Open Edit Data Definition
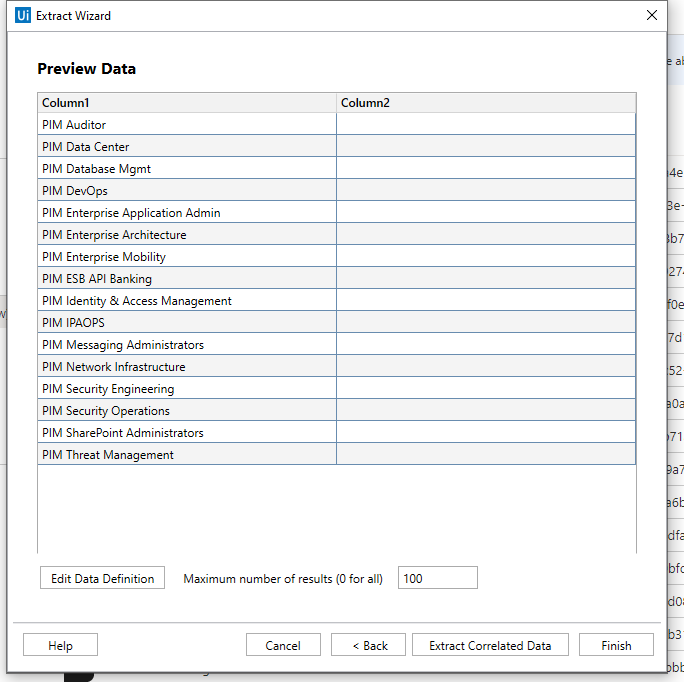Viewport: 684px width, 682px height. click(103, 578)
